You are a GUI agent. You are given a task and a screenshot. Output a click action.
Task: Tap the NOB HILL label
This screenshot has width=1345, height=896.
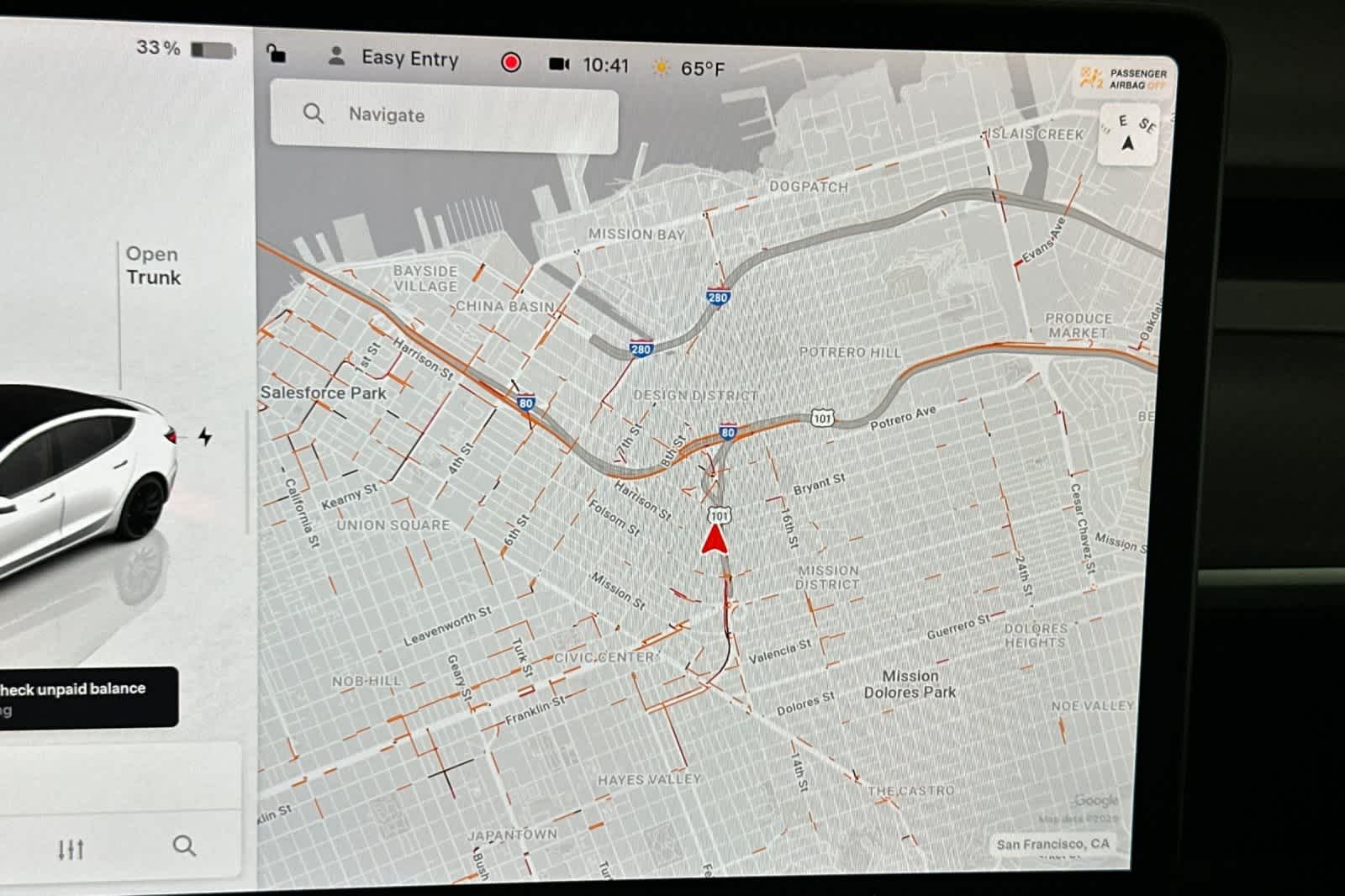tap(367, 681)
